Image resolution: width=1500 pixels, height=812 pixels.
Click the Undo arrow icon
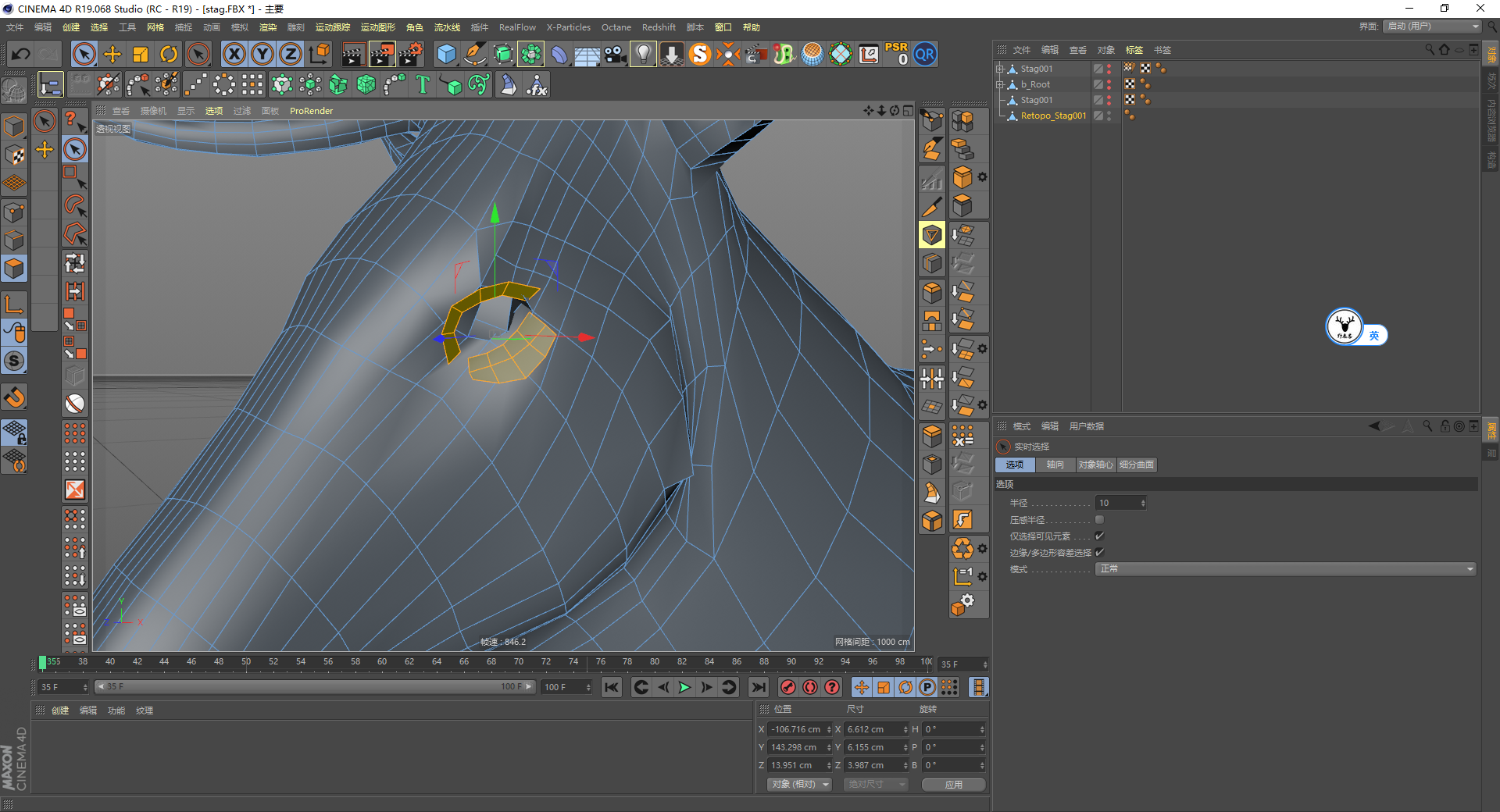[21, 54]
